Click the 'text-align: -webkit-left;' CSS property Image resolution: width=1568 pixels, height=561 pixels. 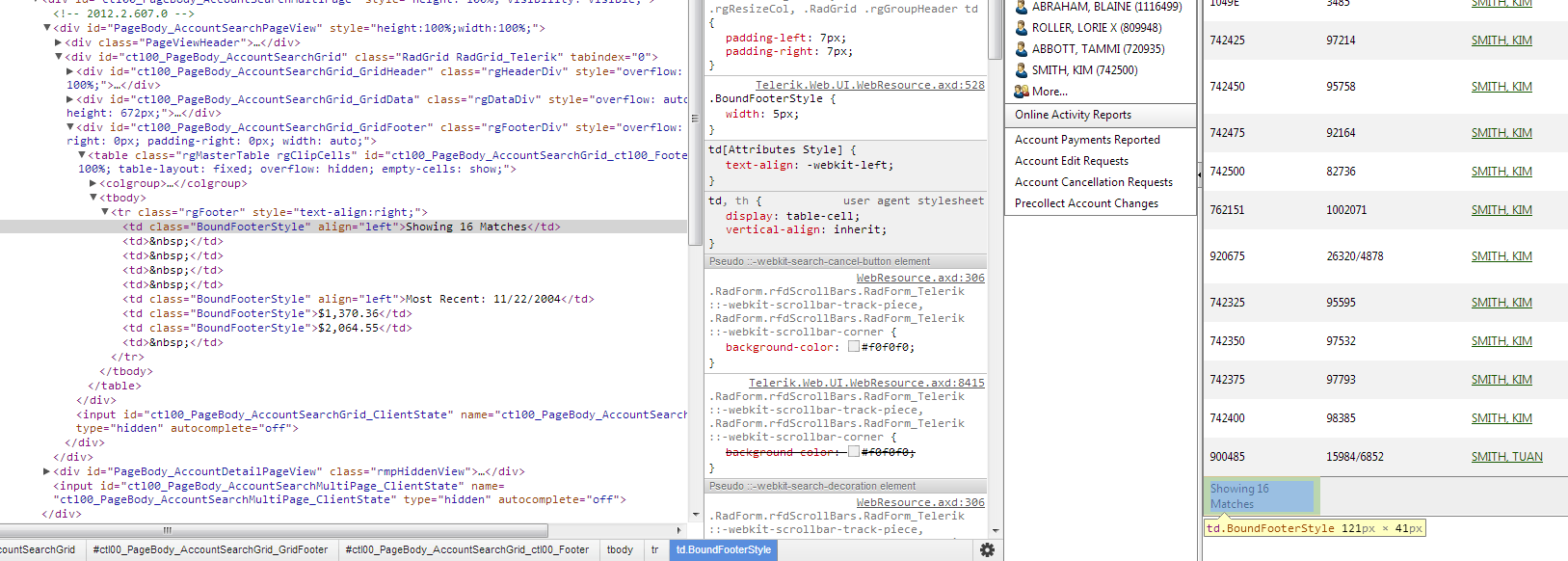coord(810,165)
